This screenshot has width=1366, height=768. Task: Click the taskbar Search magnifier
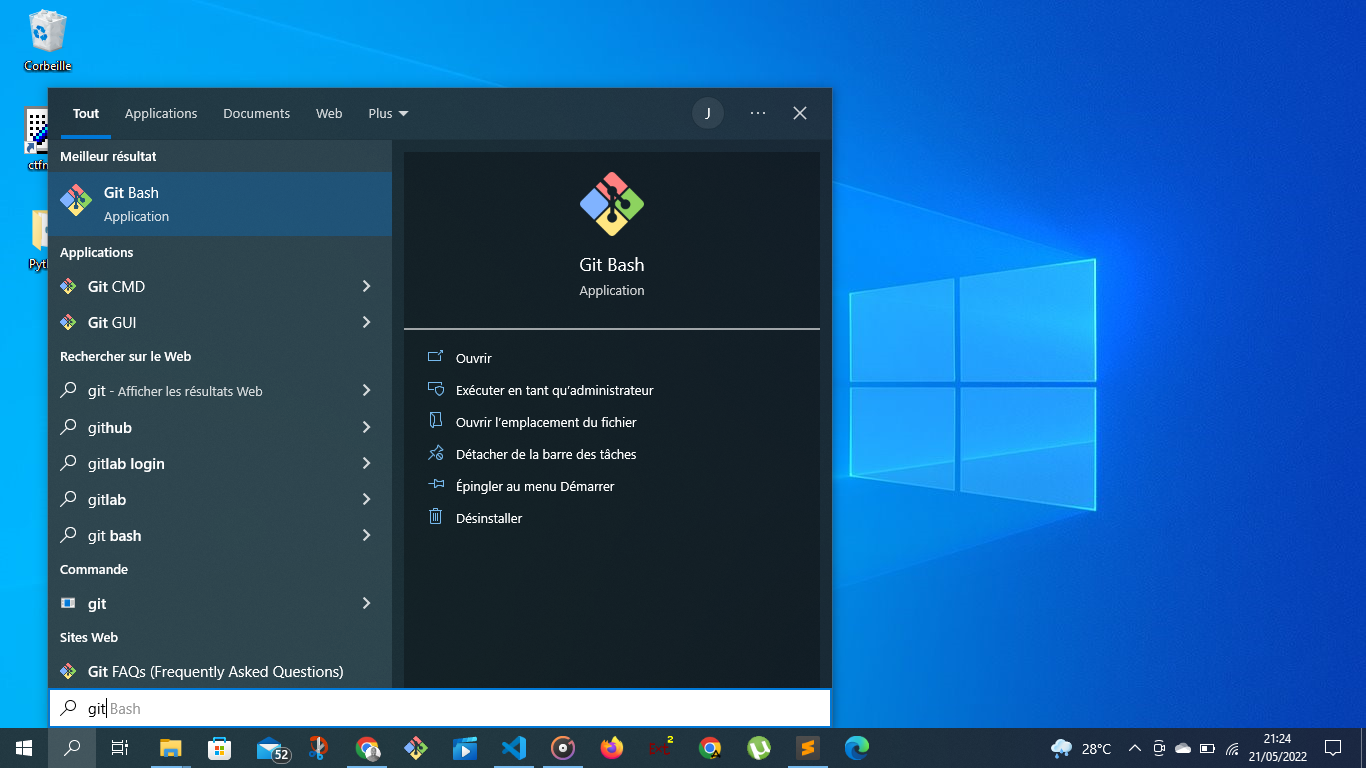click(x=72, y=748)
